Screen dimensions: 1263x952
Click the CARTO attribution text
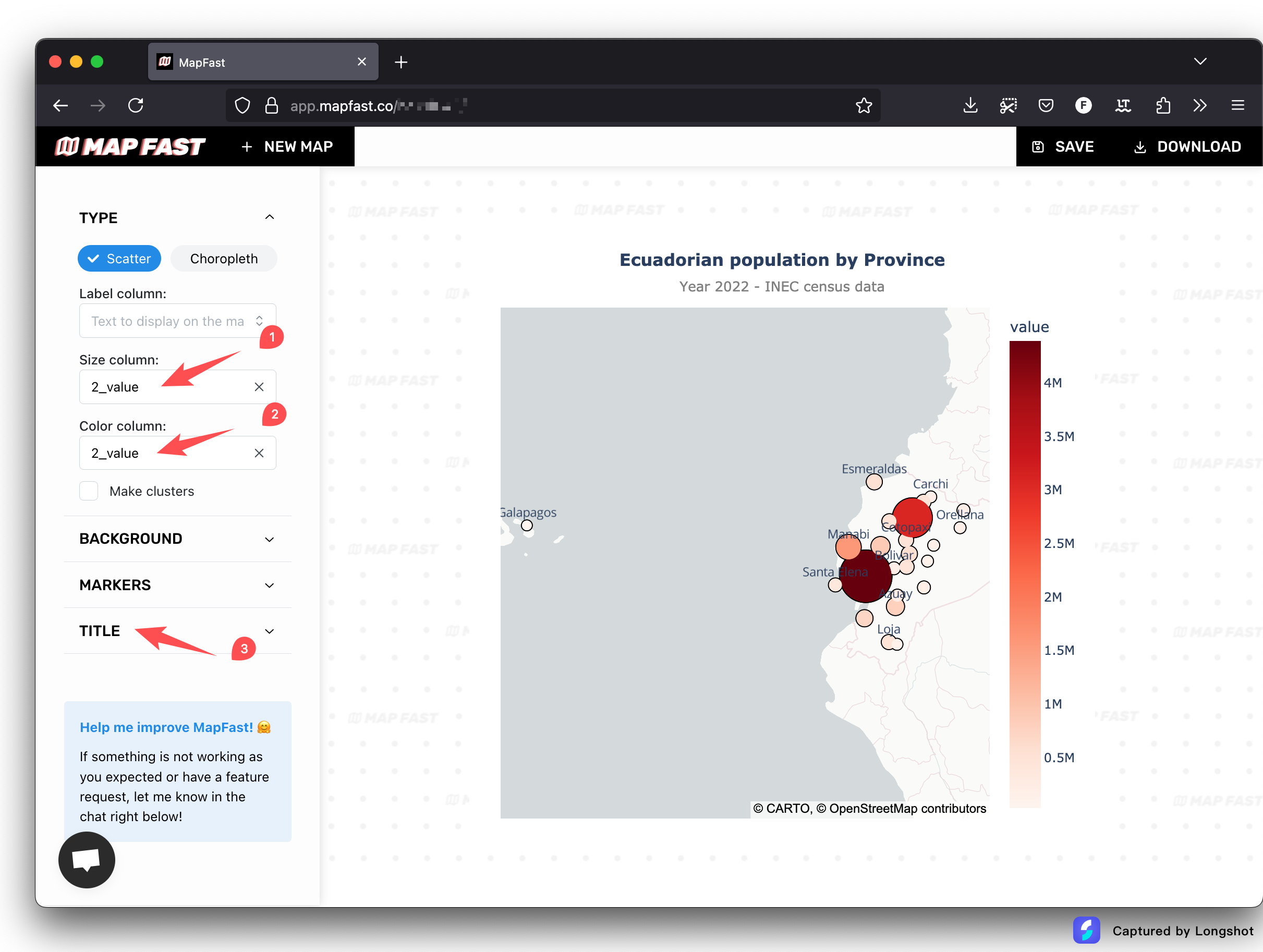coord(869,809)
